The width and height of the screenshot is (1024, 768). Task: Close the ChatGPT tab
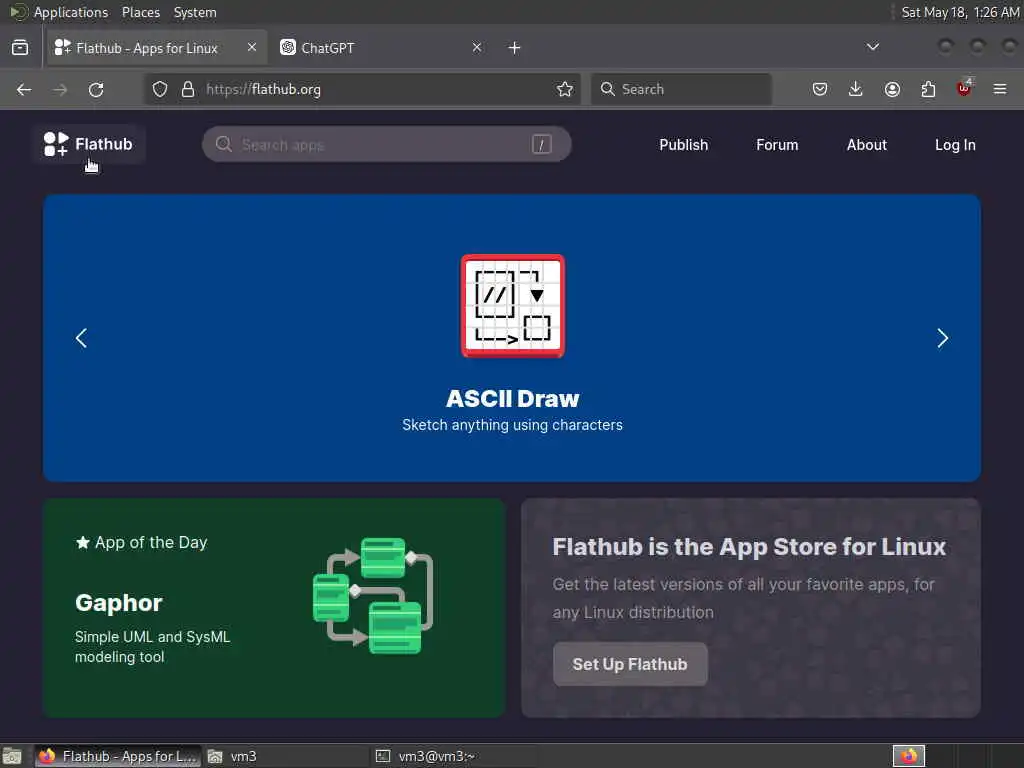click(x=477, y=48)
